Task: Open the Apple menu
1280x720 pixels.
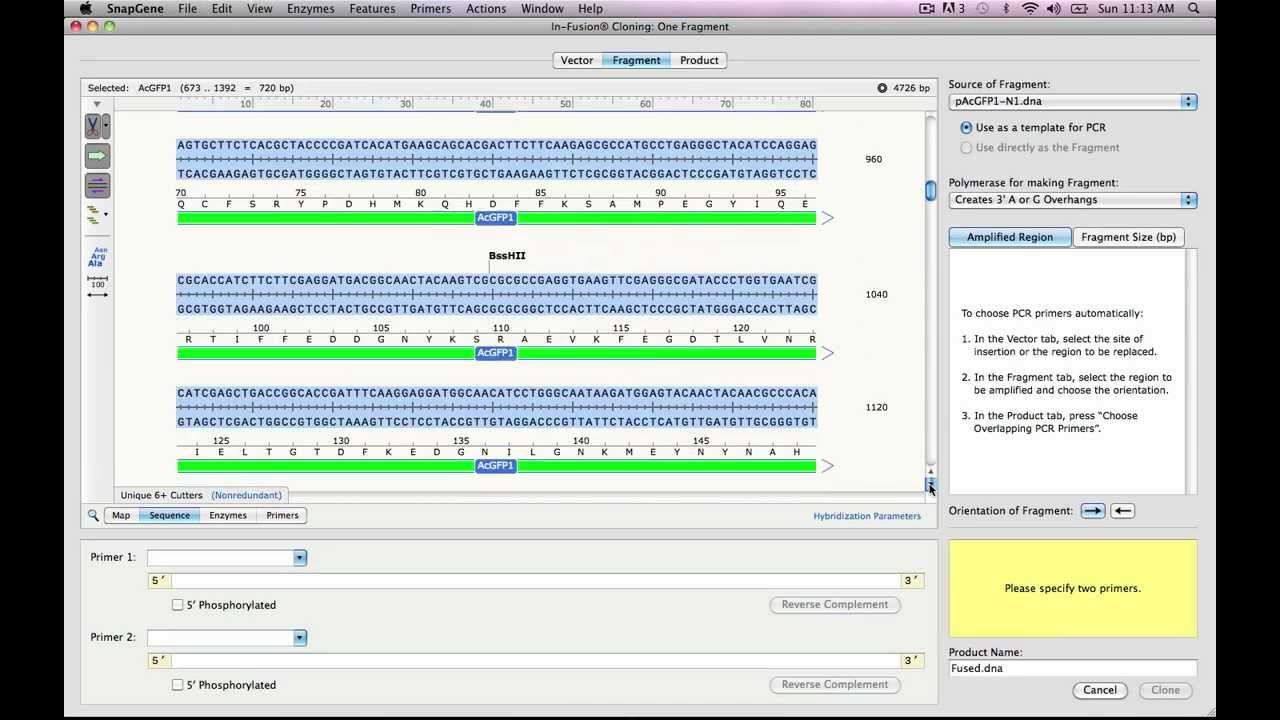Action: [x=85, y=8]
